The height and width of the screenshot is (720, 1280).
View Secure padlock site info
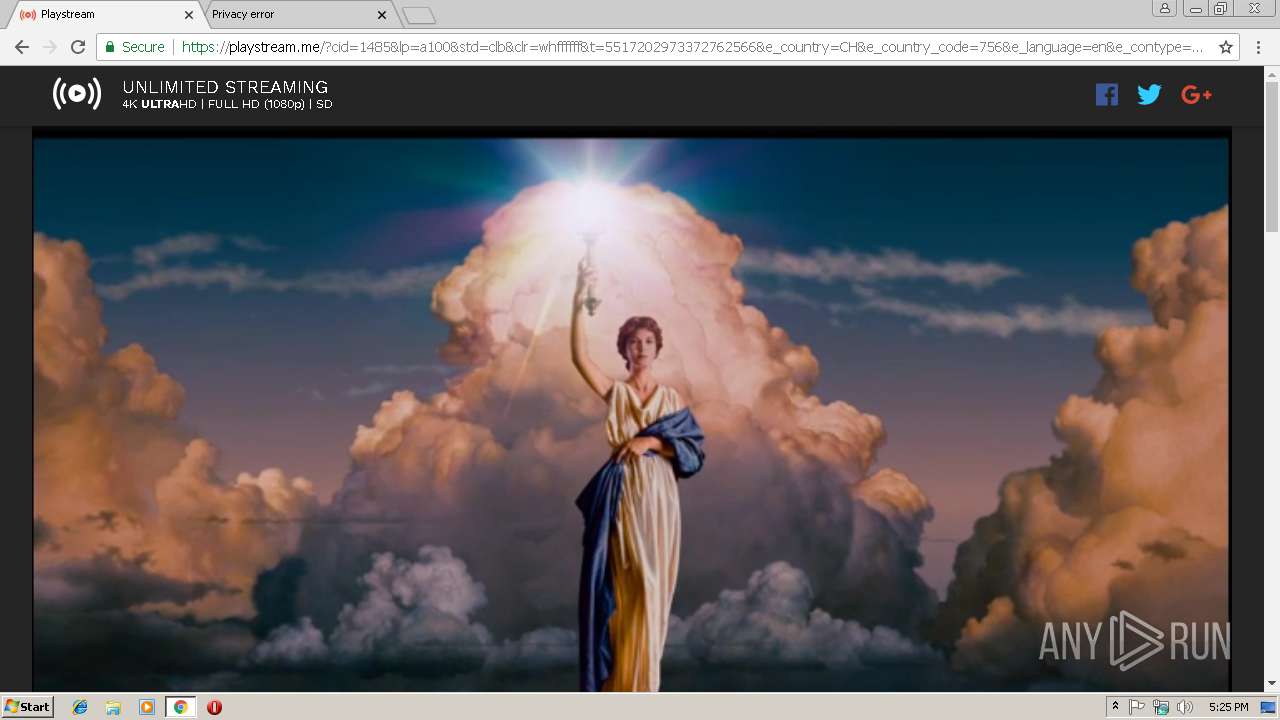pos(135,47)
